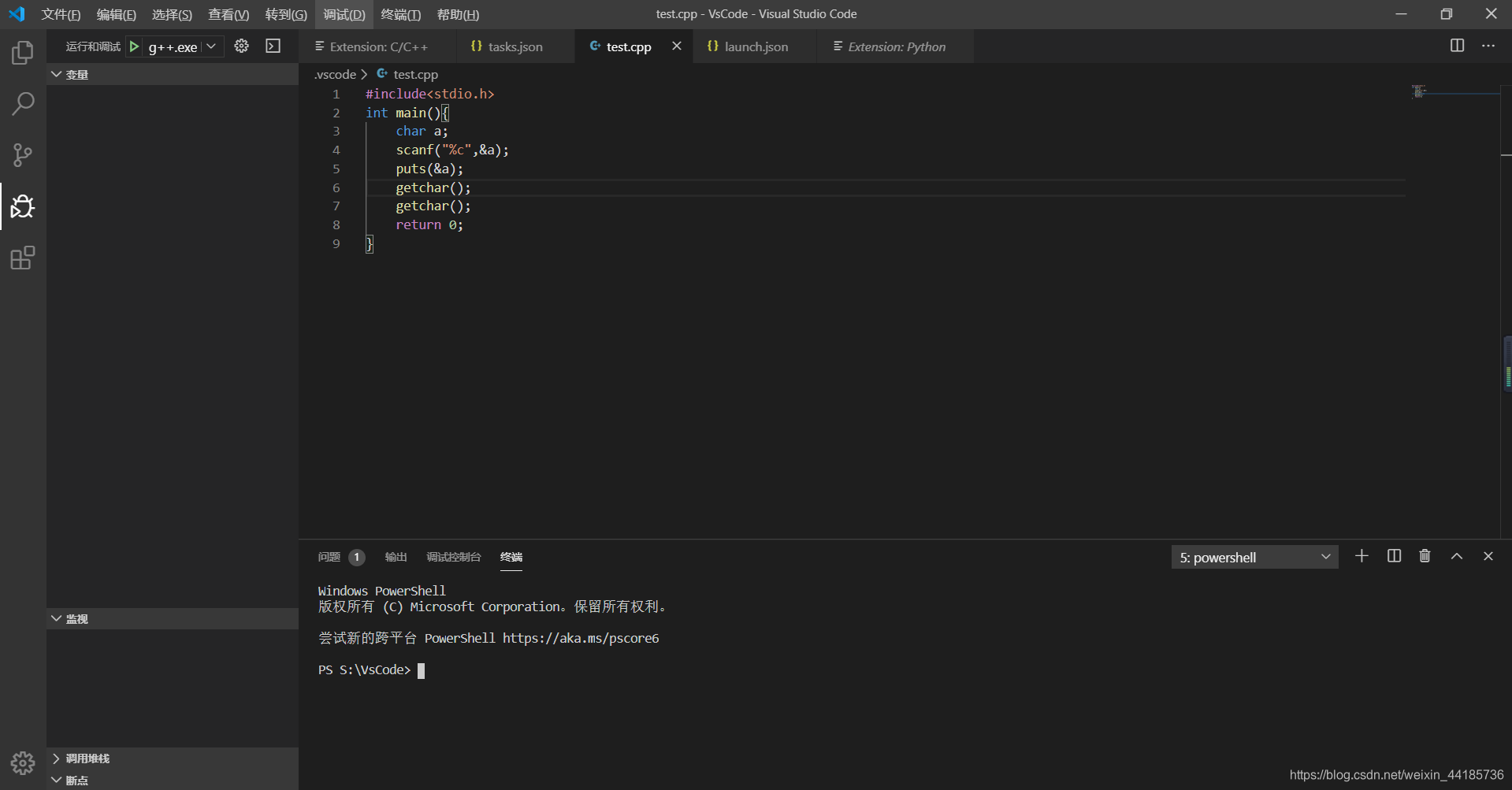Click the problems count badge 1
1512x790 pixels.
357,557
